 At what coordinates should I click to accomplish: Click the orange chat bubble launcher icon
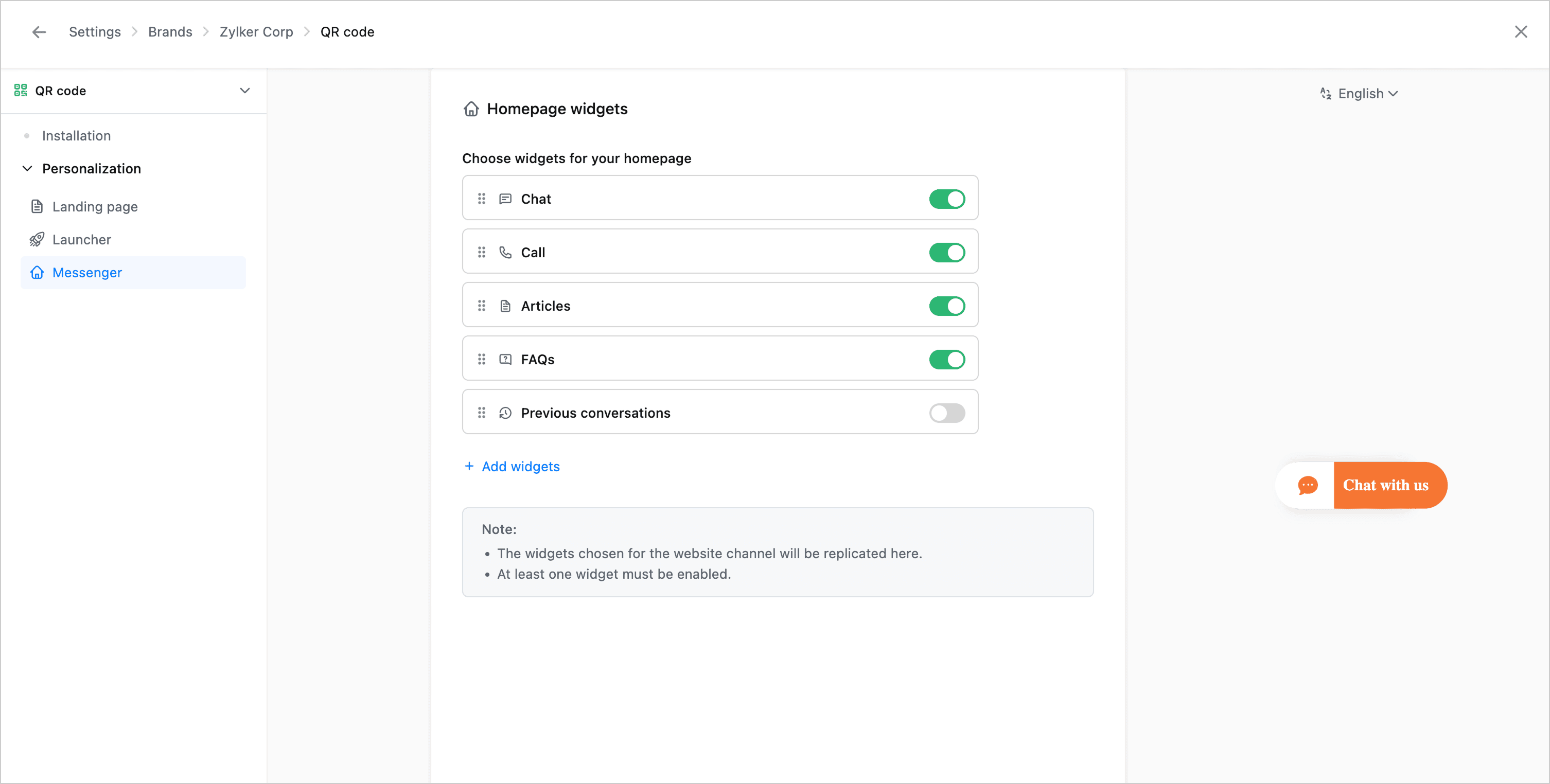click(1307, 485)
